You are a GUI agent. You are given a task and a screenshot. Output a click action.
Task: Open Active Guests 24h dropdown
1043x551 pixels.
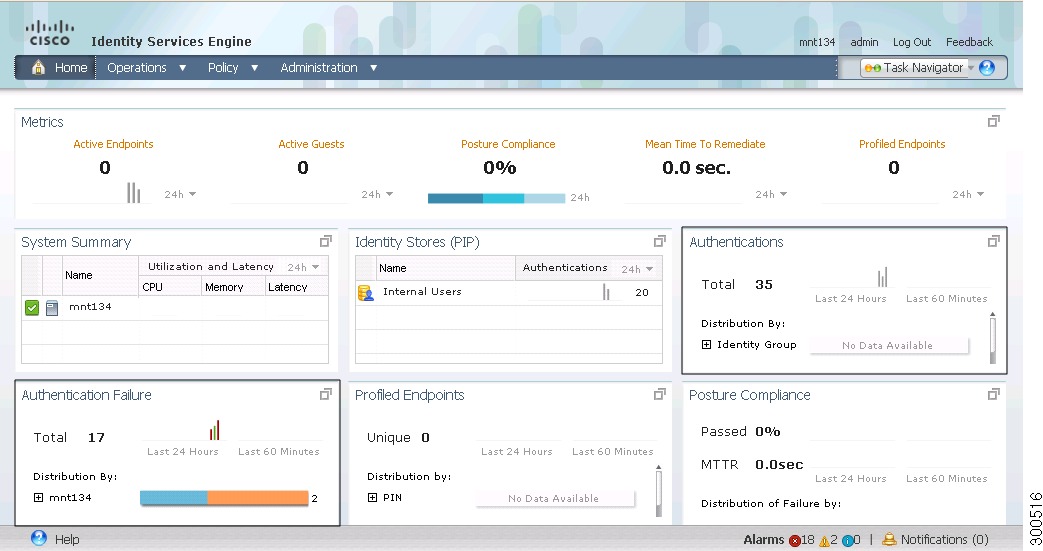click(x=377, y=194)
